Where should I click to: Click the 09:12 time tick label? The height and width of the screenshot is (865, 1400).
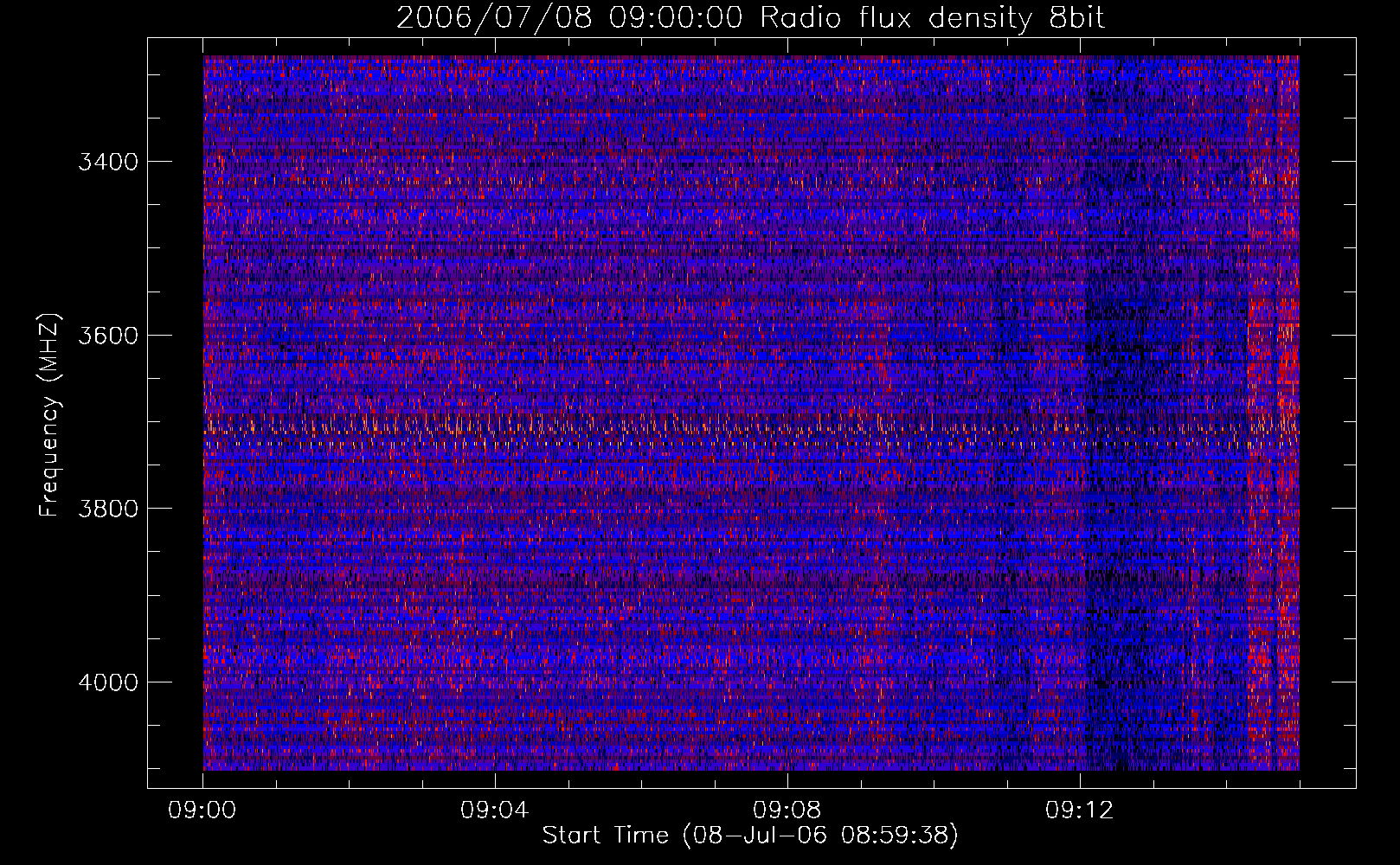(1080, 811)
